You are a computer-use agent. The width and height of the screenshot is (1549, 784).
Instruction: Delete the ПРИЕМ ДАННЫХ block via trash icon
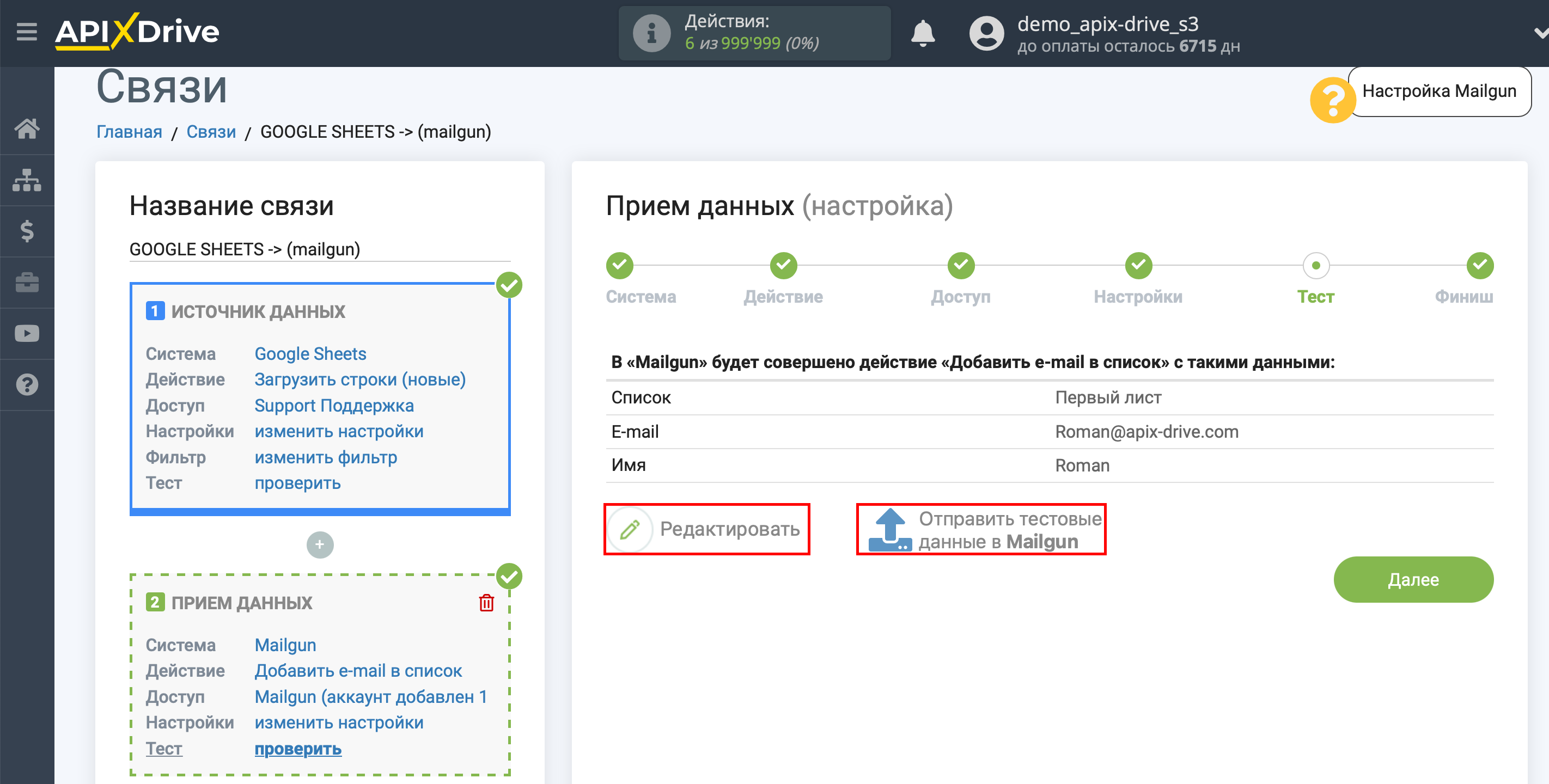point(486,603)
